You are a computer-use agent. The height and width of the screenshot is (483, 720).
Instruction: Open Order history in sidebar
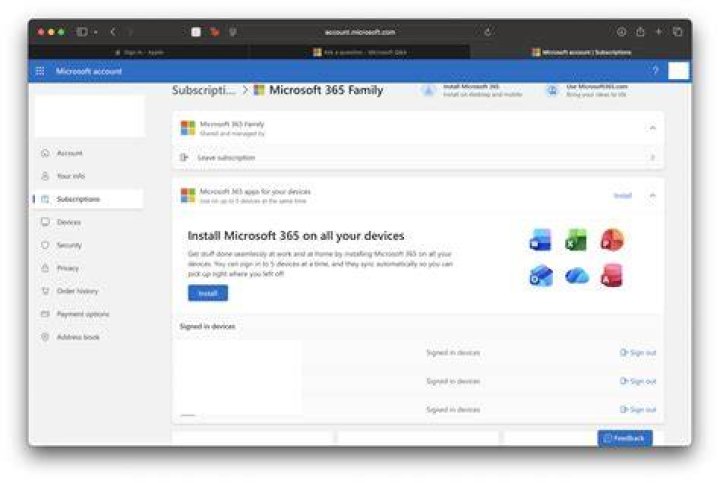(77, 291)
